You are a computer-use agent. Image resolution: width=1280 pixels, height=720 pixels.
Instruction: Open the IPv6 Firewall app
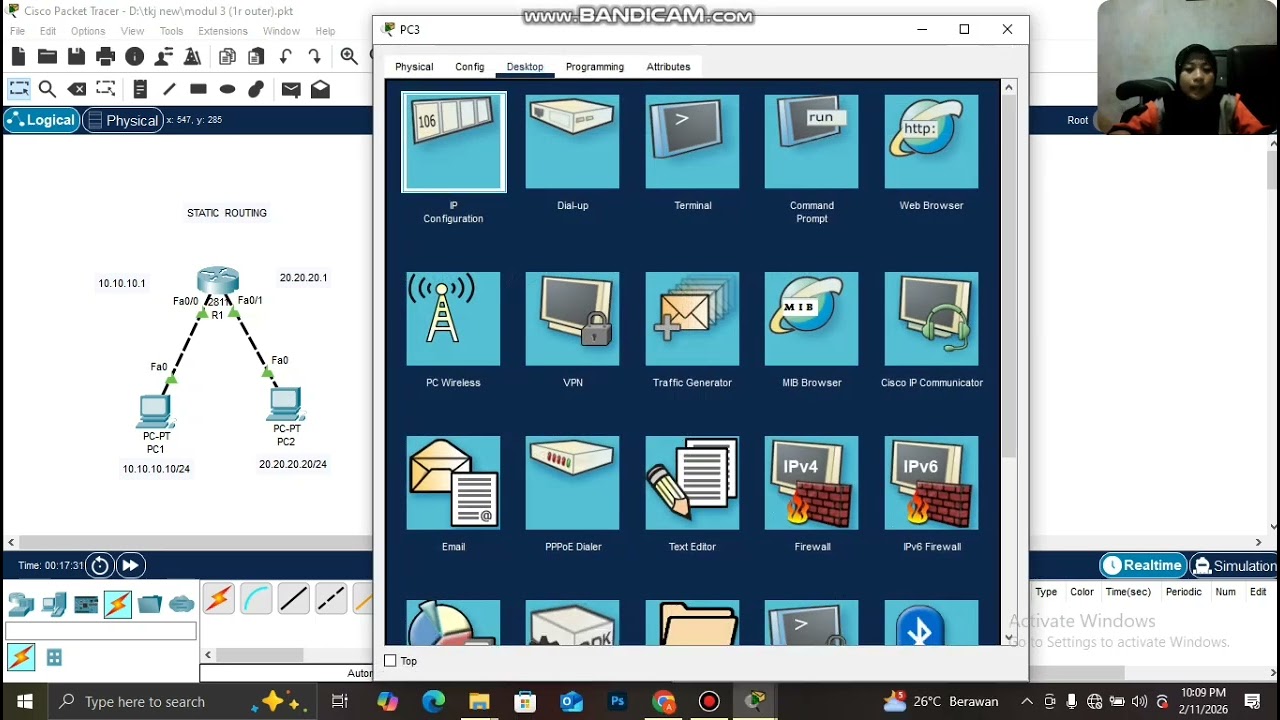(x=931, y=483)
